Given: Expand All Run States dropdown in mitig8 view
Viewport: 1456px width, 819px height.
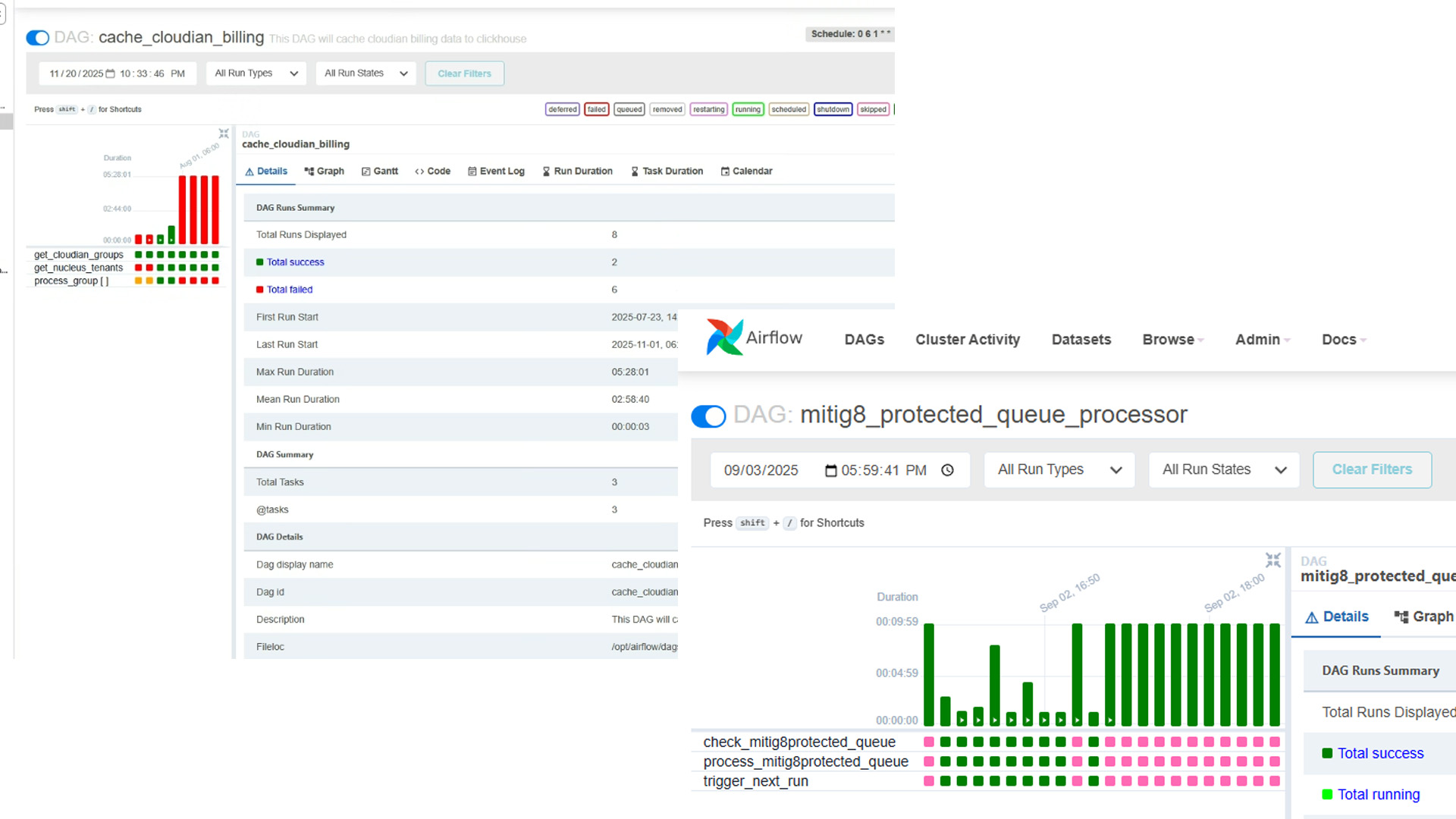Looking at the screenshot, I should [1224, 470].
